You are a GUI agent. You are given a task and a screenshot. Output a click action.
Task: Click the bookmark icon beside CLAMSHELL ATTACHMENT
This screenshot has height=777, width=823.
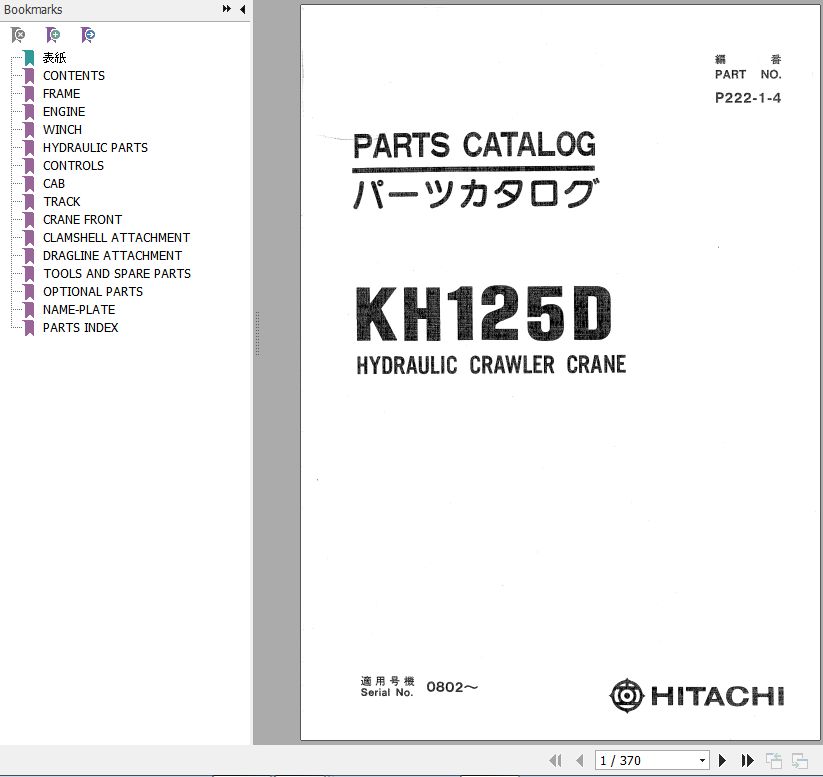click(x=29, y=238)
